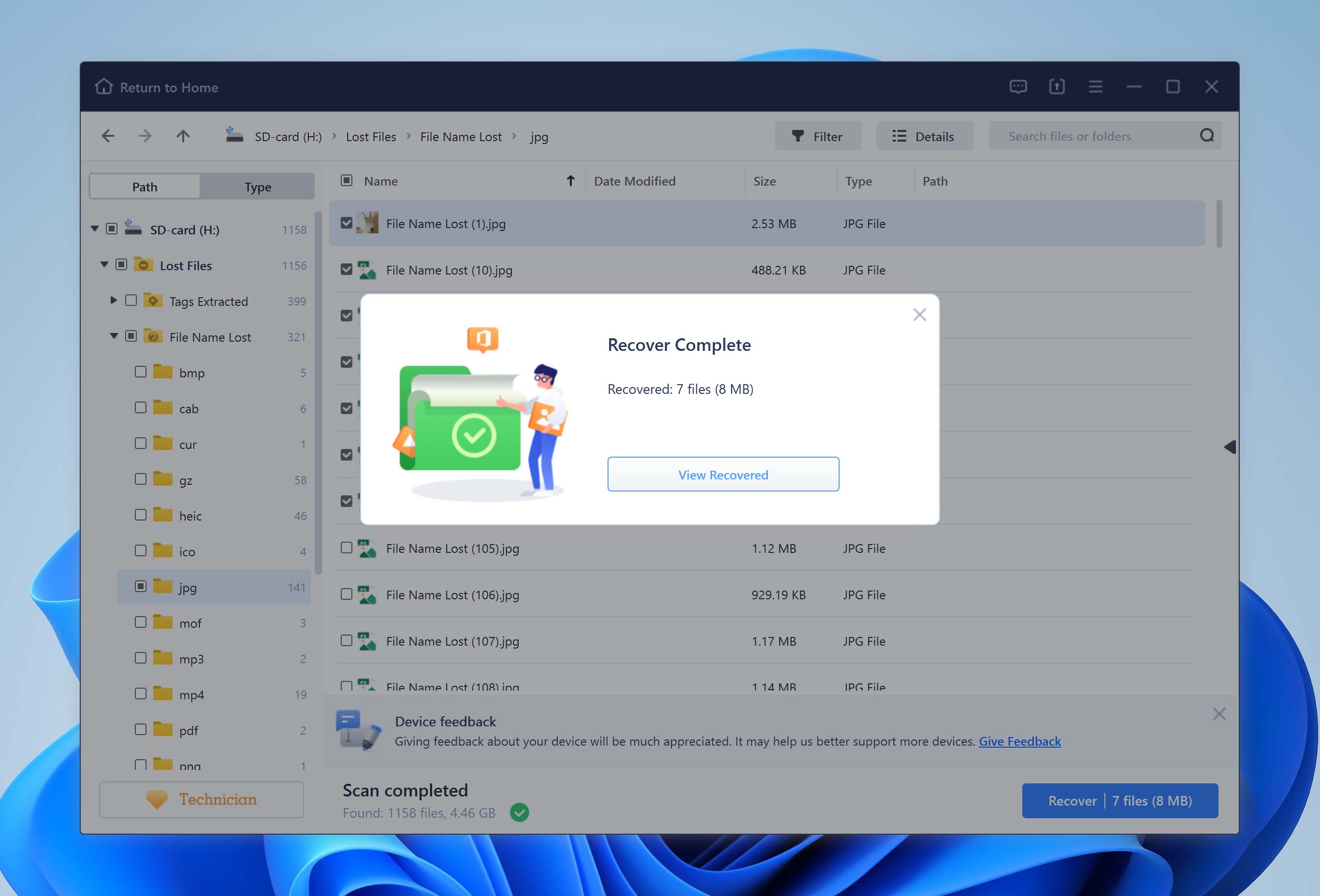Sort by Date Modified column

pyautogui.click(x=635, y=181)
